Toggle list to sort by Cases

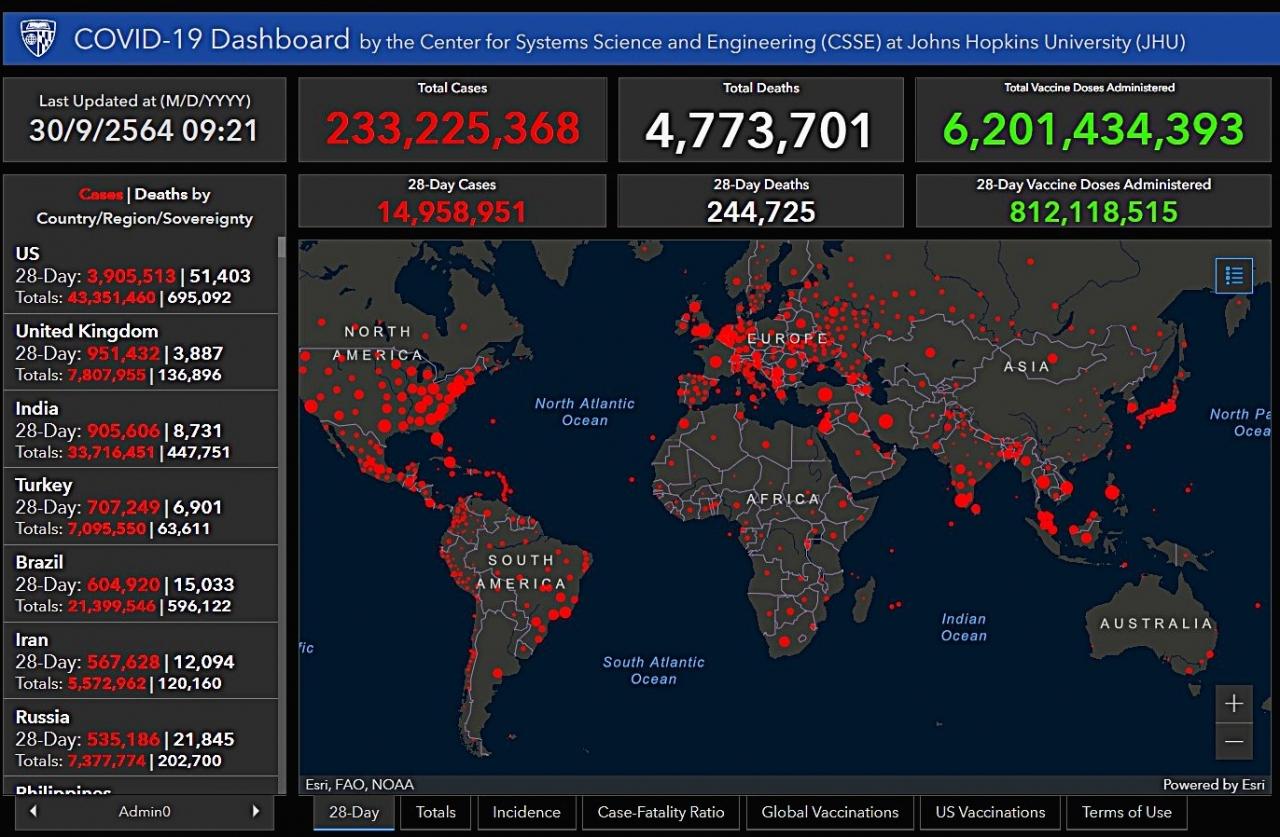[101, 194]
